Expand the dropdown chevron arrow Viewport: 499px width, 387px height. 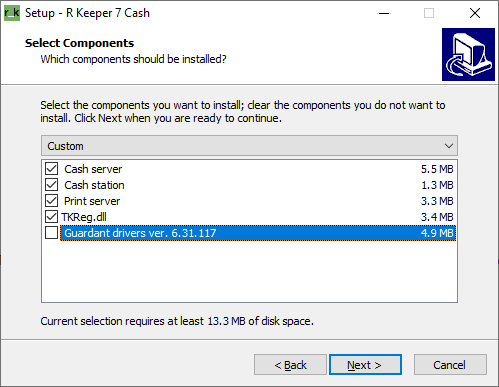pyautogui.click(x=449, y=146)
